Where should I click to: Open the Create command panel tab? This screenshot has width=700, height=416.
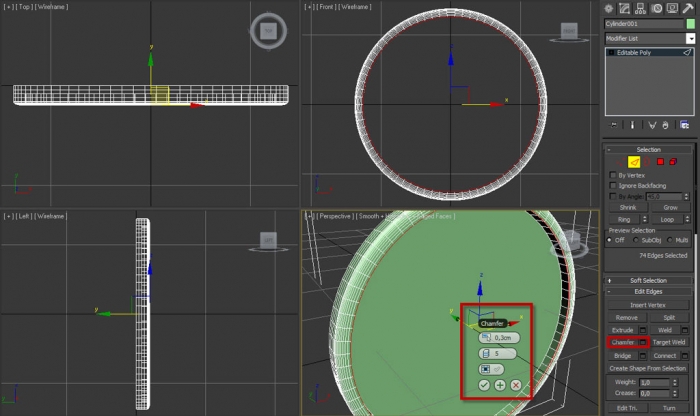point(609,8)
